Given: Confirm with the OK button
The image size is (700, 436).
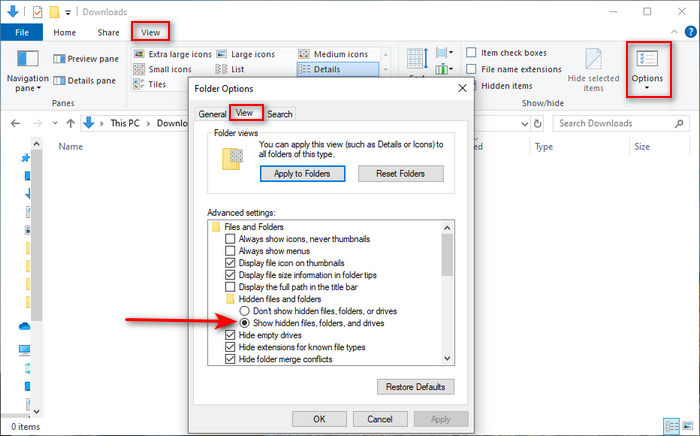Looking at the screenshot, I should tap(319, 419).
